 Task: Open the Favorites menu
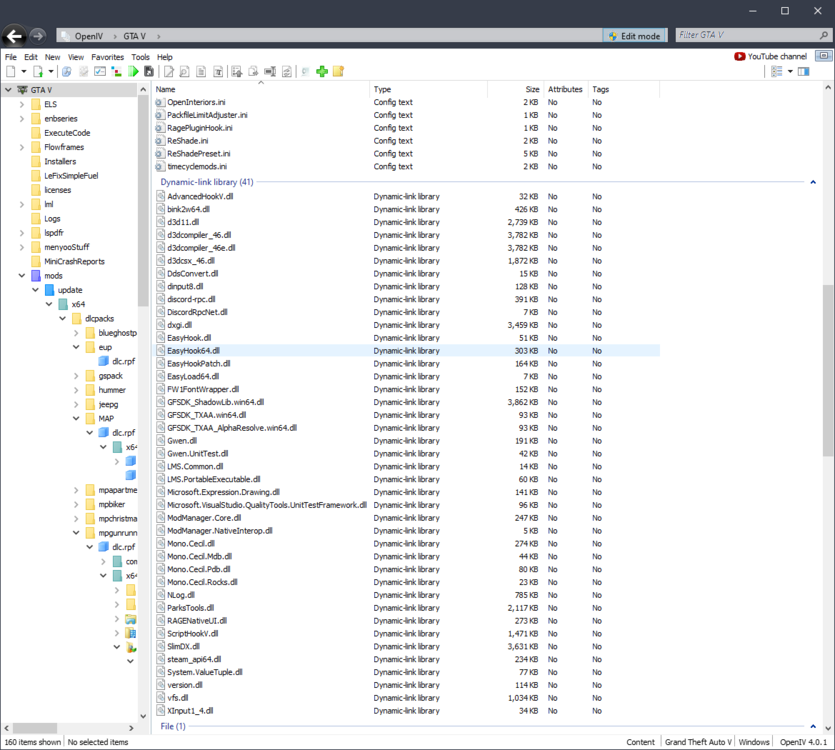[108, 57]
